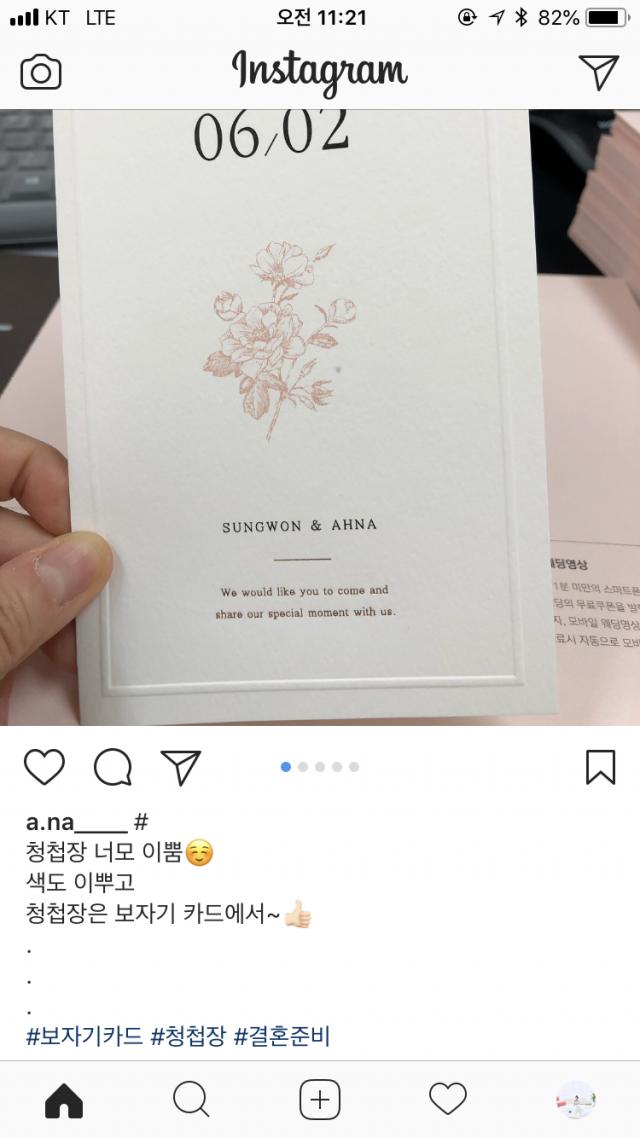Like the post with heart icon
Image resolution: width=640 pixels, height=1138 pixels.
[44, 767]
